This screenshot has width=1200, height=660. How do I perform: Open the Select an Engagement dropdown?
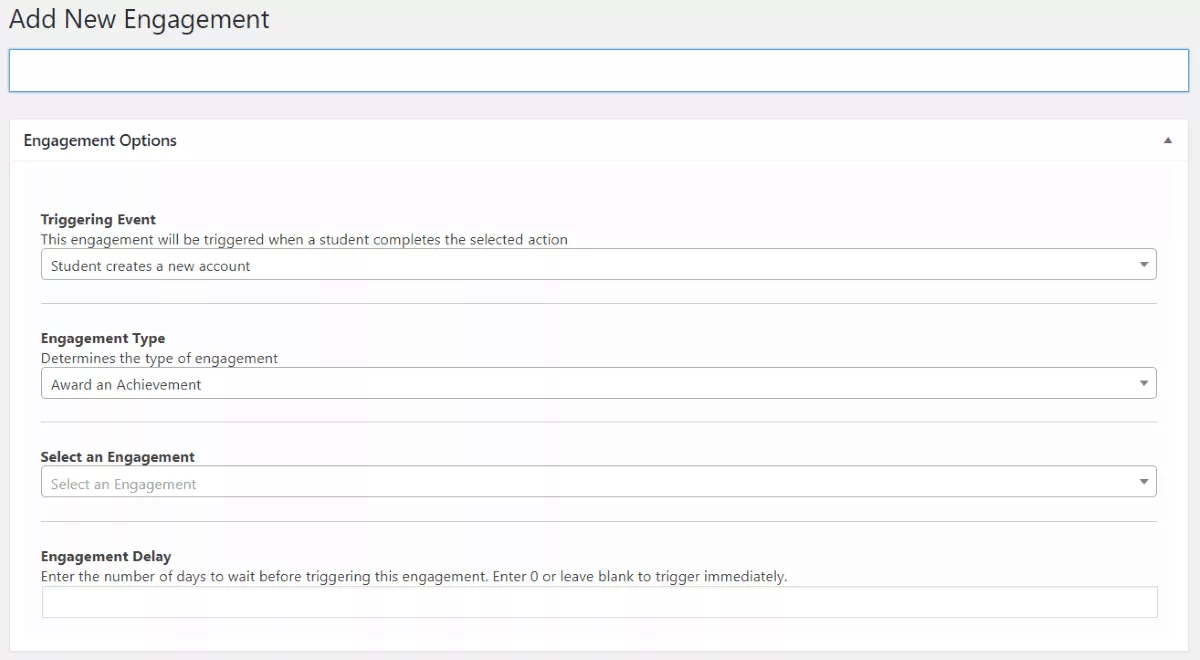598,482
